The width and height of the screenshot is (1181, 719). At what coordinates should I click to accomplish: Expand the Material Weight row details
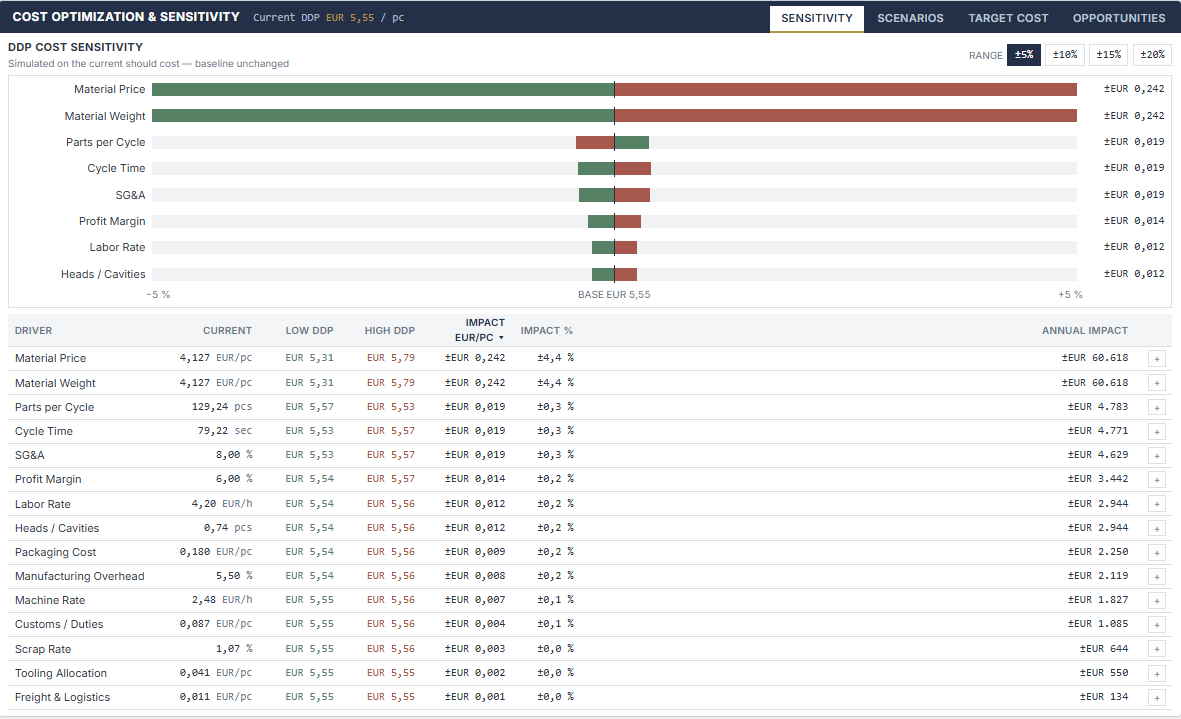pos(1157,383)
